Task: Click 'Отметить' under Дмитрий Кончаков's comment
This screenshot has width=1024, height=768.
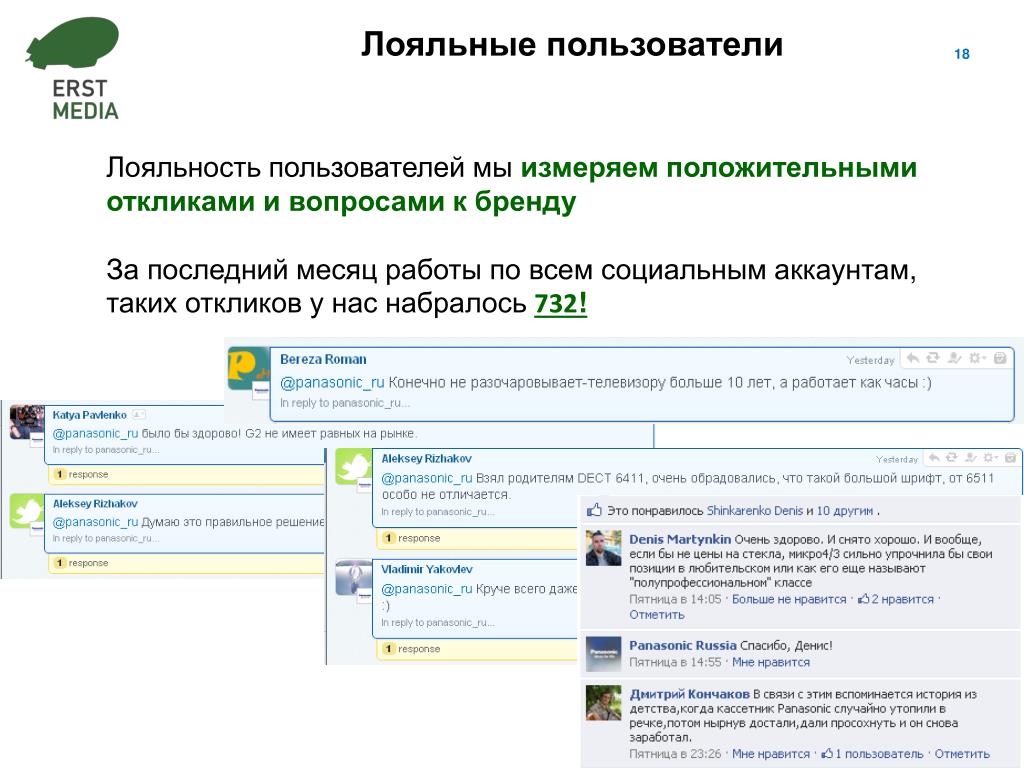Action: click(962, 754)
